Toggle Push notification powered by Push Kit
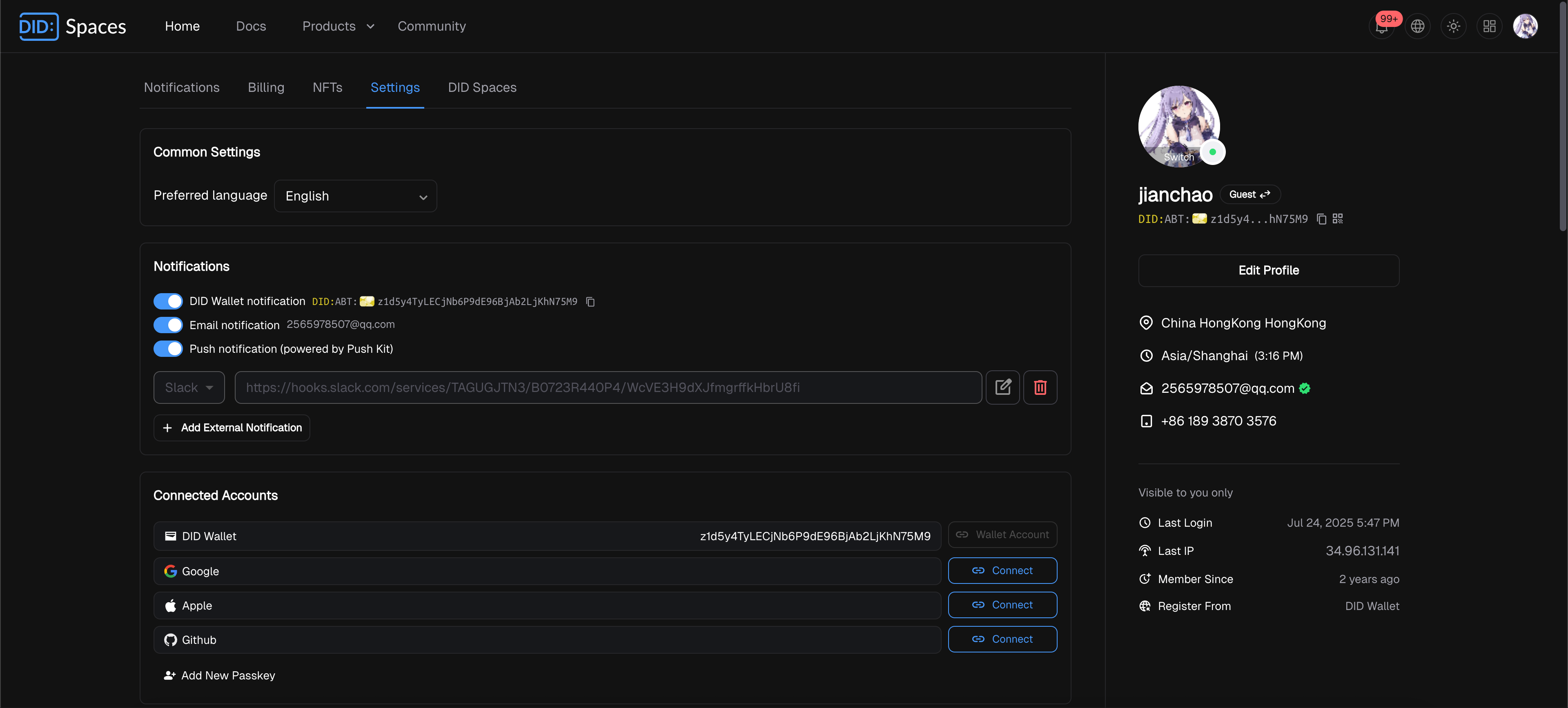This screenshot has width=1568, height=708. pyautogui.click(x=168, y=349)
